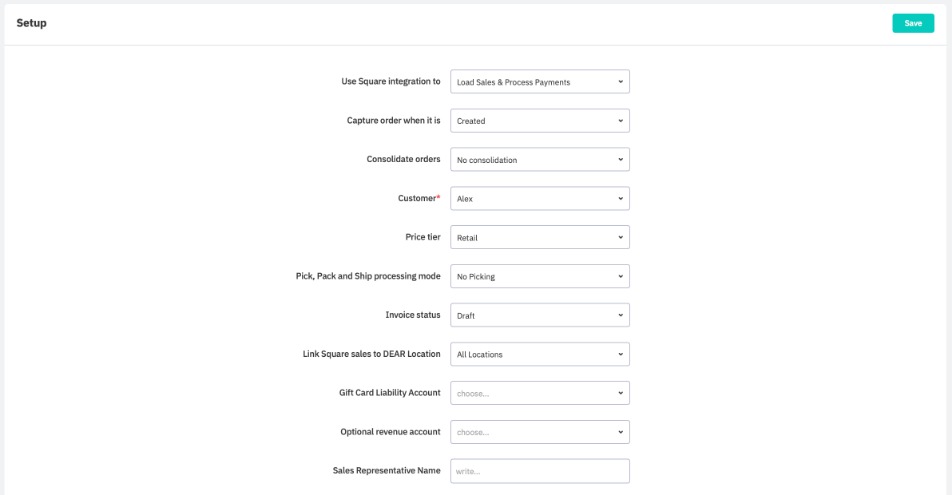Click the chevron on Capture order field
This screenshot has height=495, width=952.
(x=620, y=121)
